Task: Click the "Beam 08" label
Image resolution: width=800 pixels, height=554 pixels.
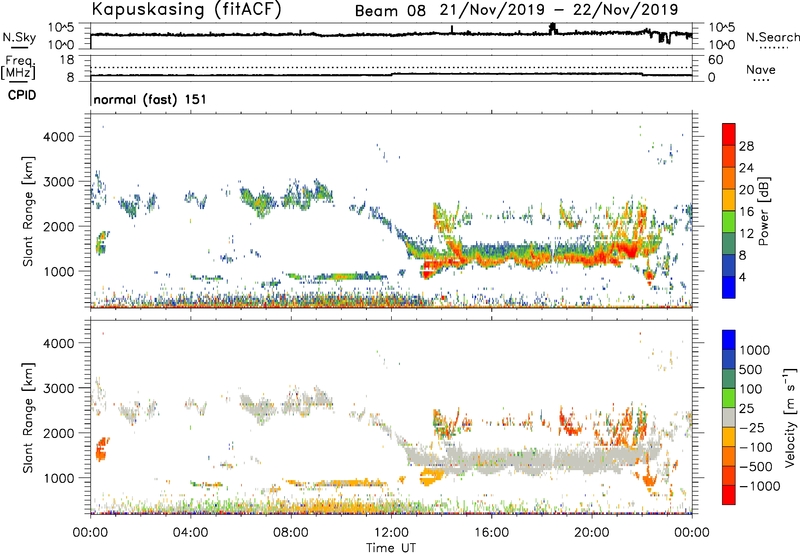Action: [390, 11]
